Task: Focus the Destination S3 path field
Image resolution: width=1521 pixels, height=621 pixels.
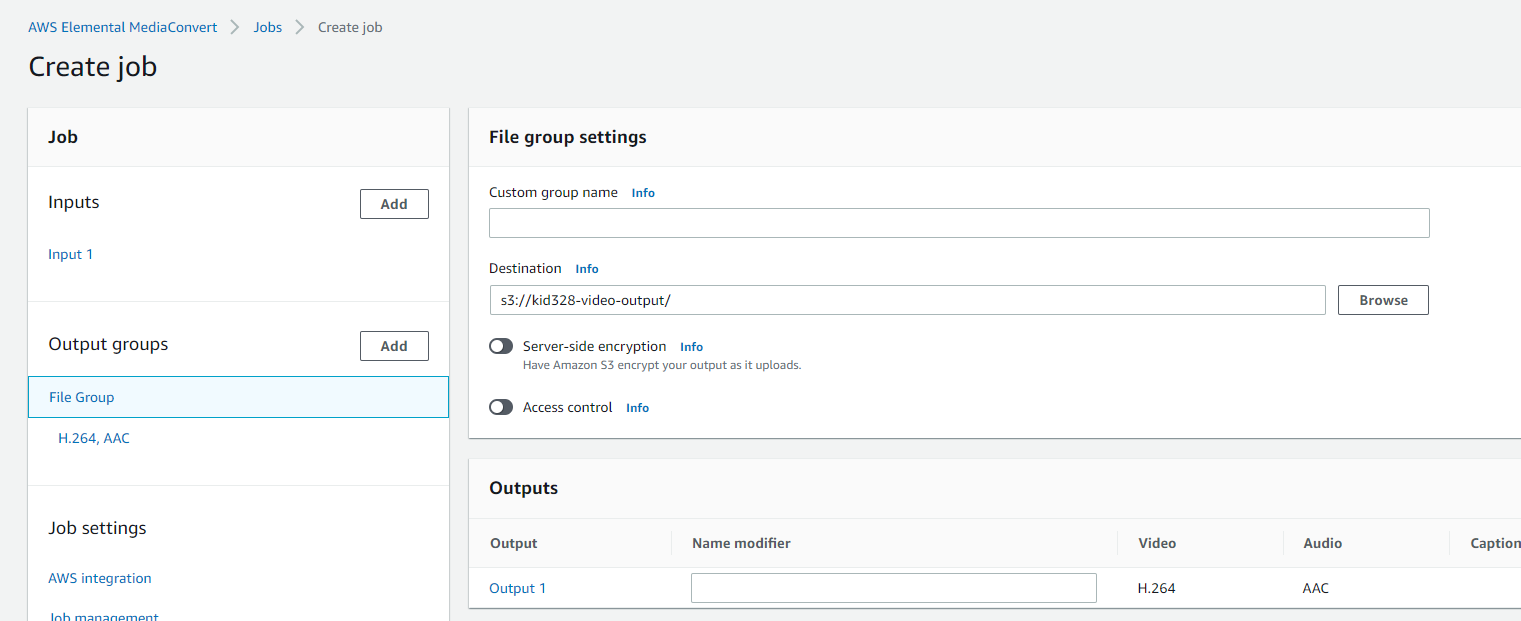Action: tap(906, 300)
